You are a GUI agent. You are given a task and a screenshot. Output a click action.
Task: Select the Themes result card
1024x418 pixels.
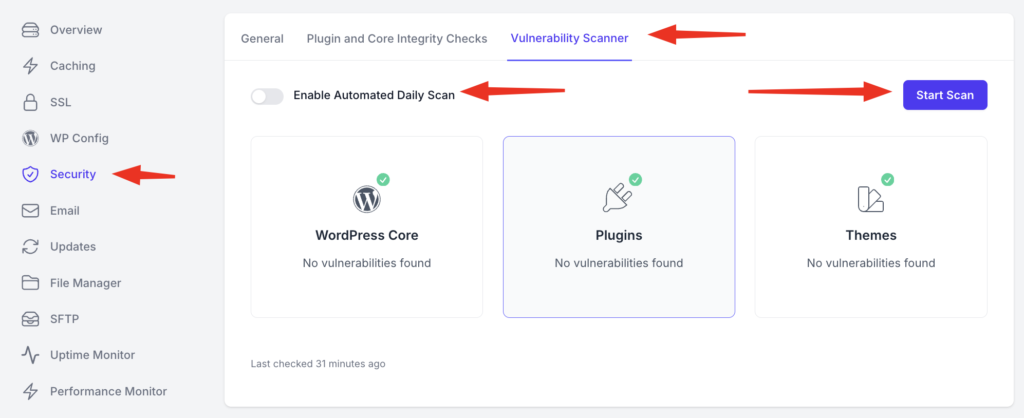[870, 227]
